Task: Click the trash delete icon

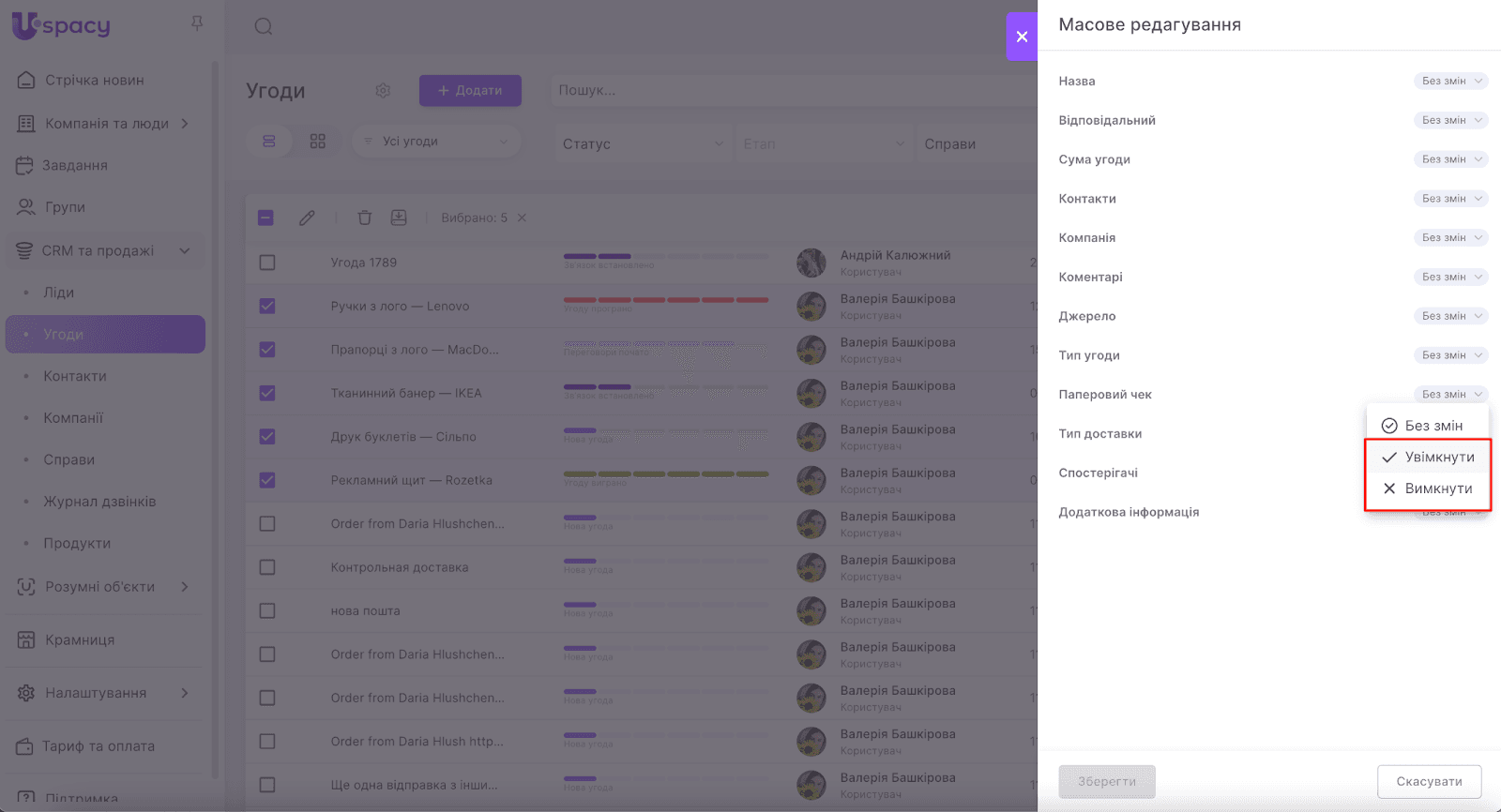Action: [365, 218]
